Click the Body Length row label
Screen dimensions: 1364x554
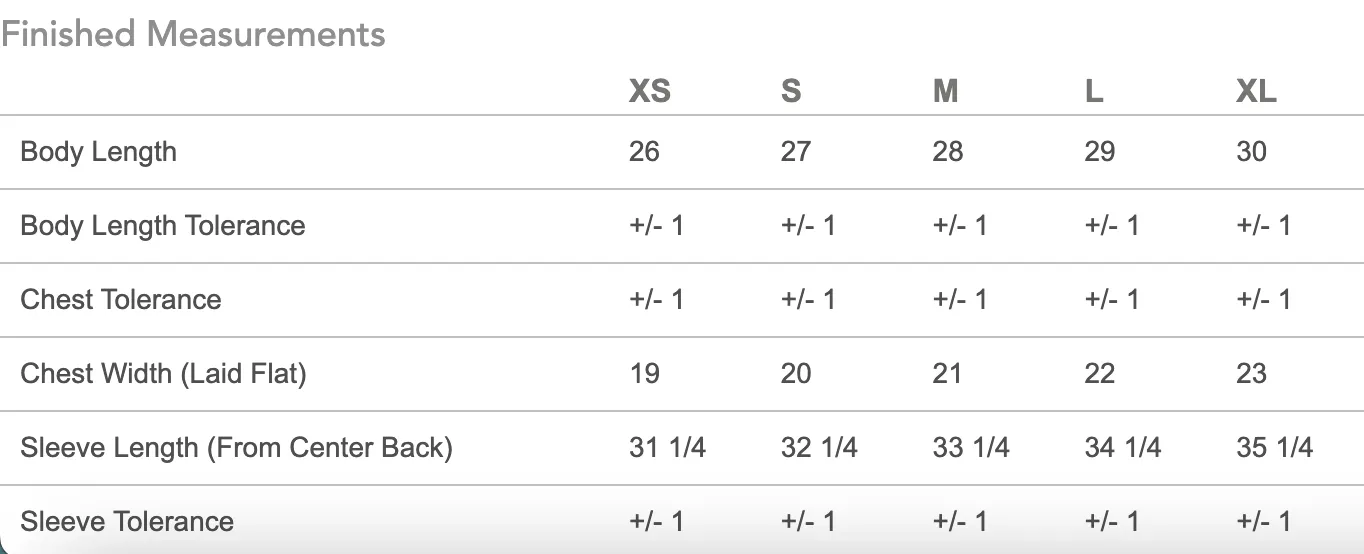click(x=99, y=152)
